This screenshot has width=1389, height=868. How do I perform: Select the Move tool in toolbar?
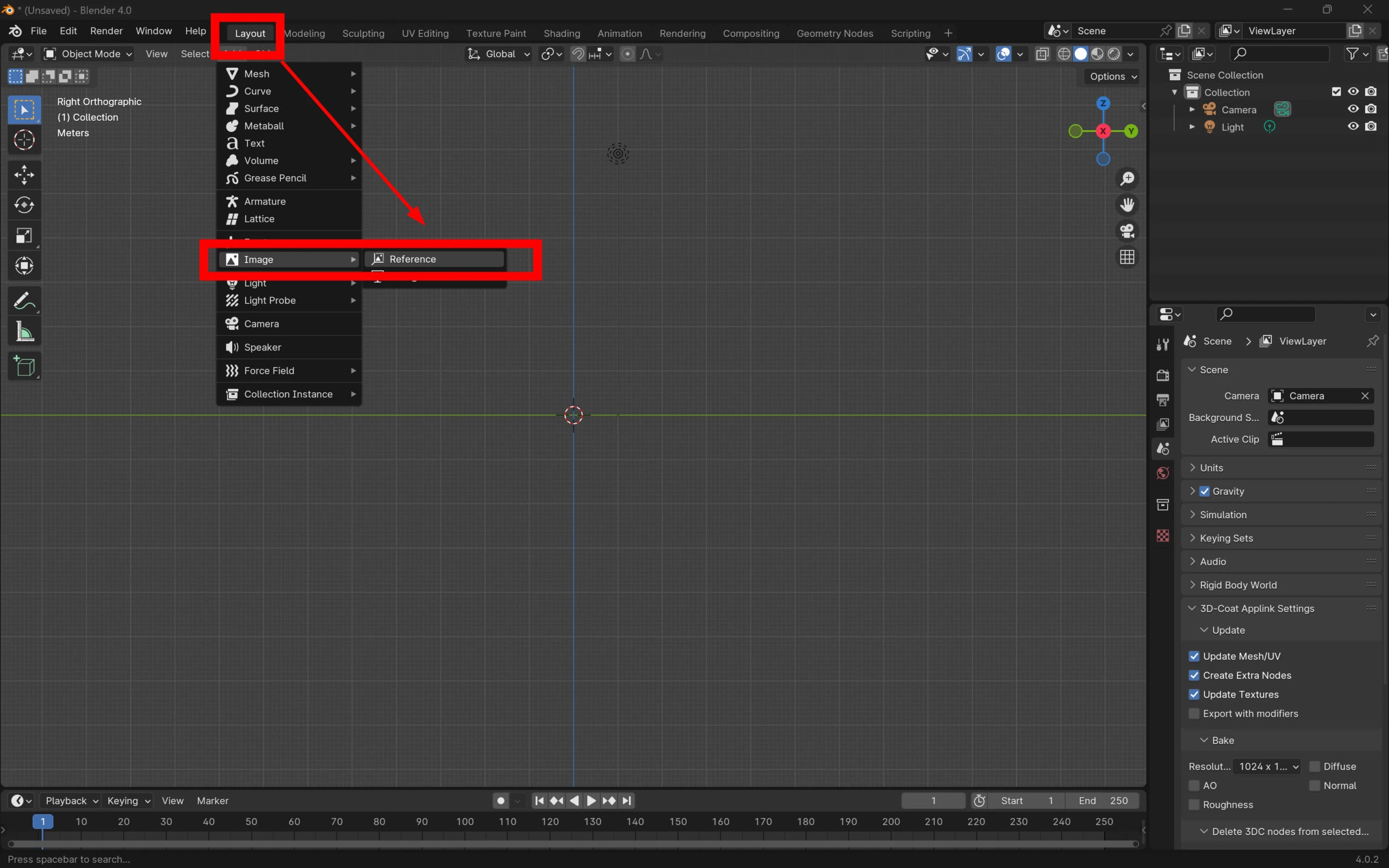tap(23, 175)
